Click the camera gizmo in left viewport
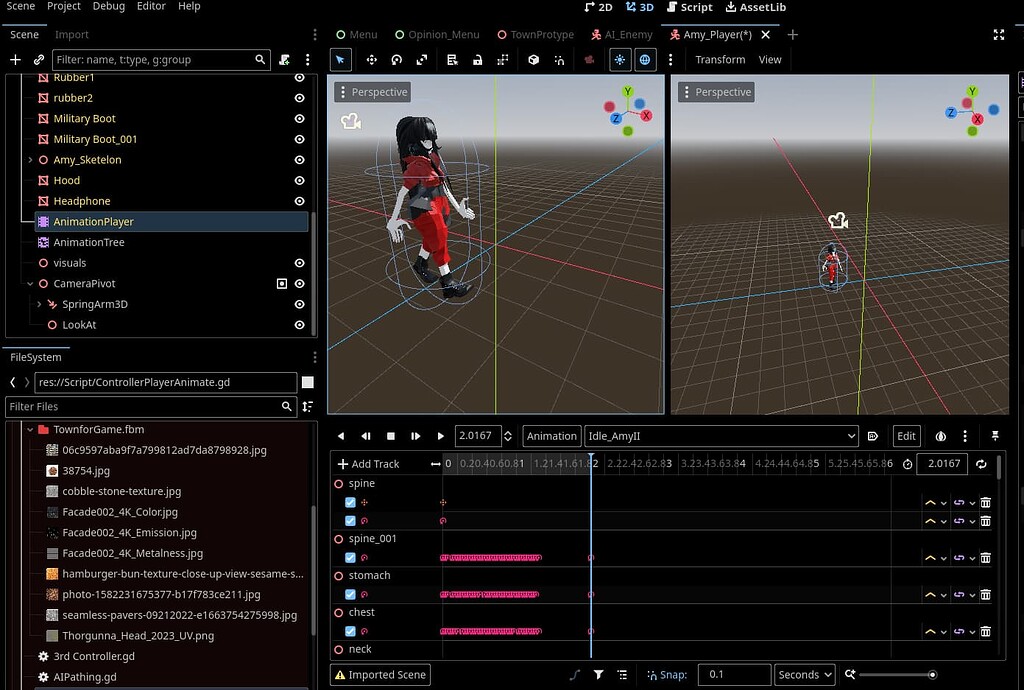The width and height of the screenshot is (1024, 690). 351,121
